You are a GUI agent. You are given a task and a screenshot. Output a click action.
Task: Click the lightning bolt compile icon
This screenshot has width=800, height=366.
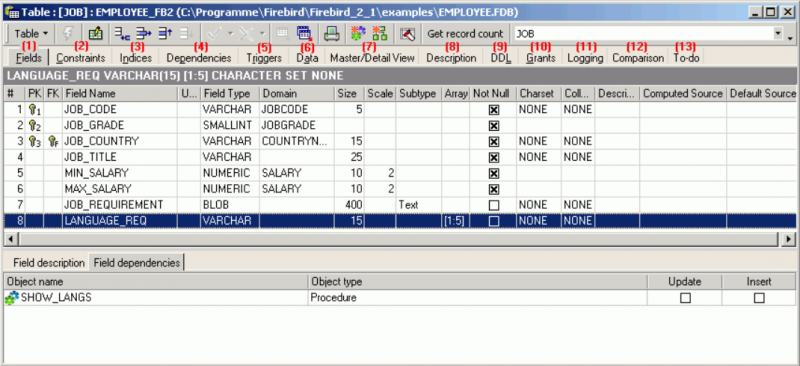pos(67,34)
